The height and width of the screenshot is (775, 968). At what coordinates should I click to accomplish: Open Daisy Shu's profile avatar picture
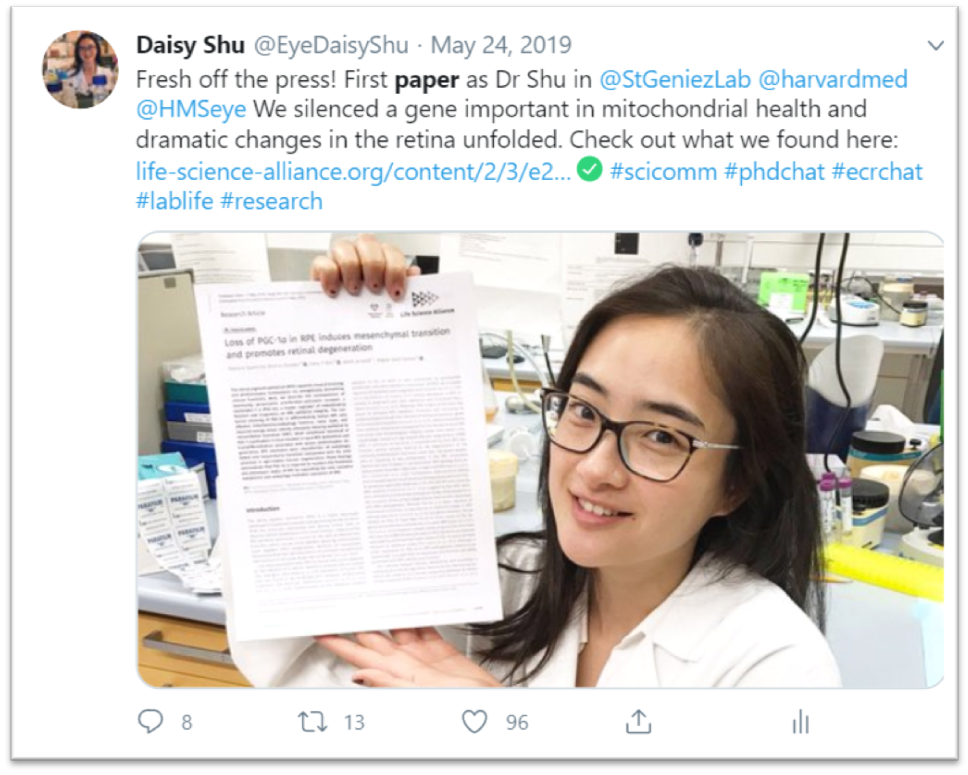pyautogui.click(x=80, y=69)
